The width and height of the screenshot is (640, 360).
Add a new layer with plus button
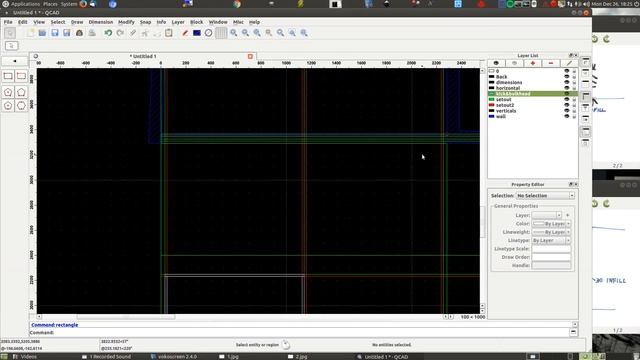coord(533,63)
